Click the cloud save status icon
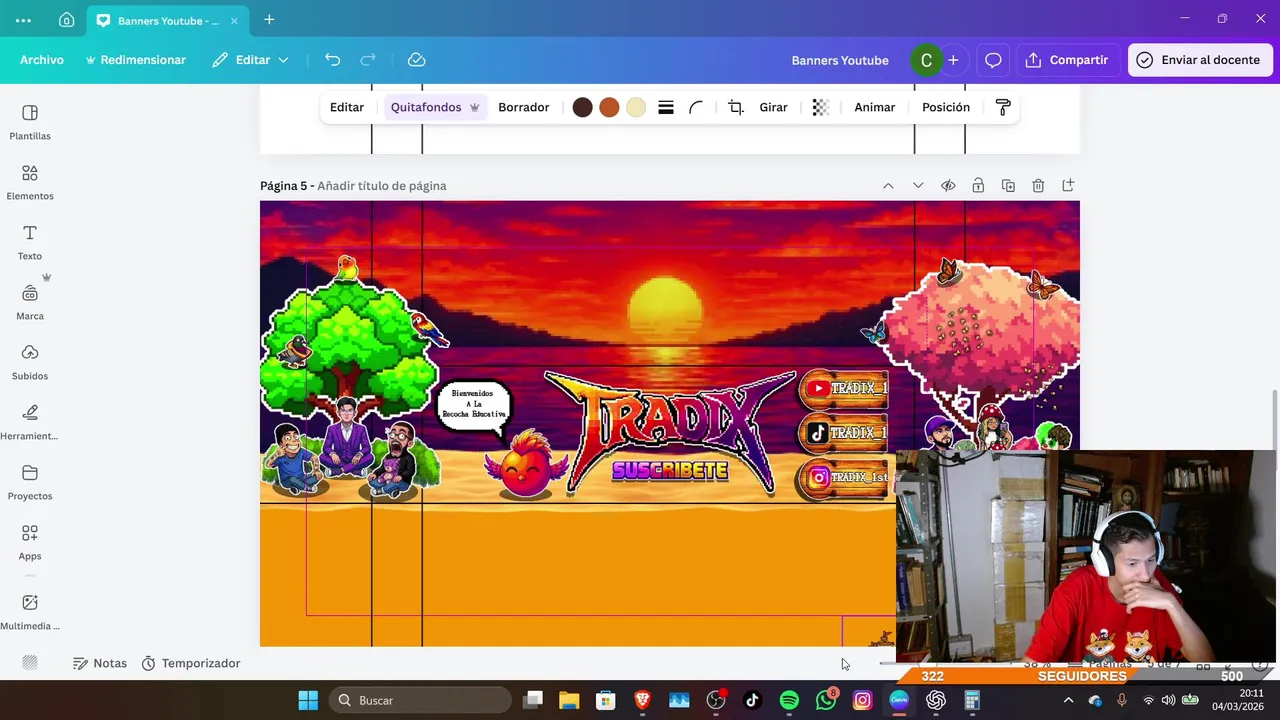 (x=417, y=60)
